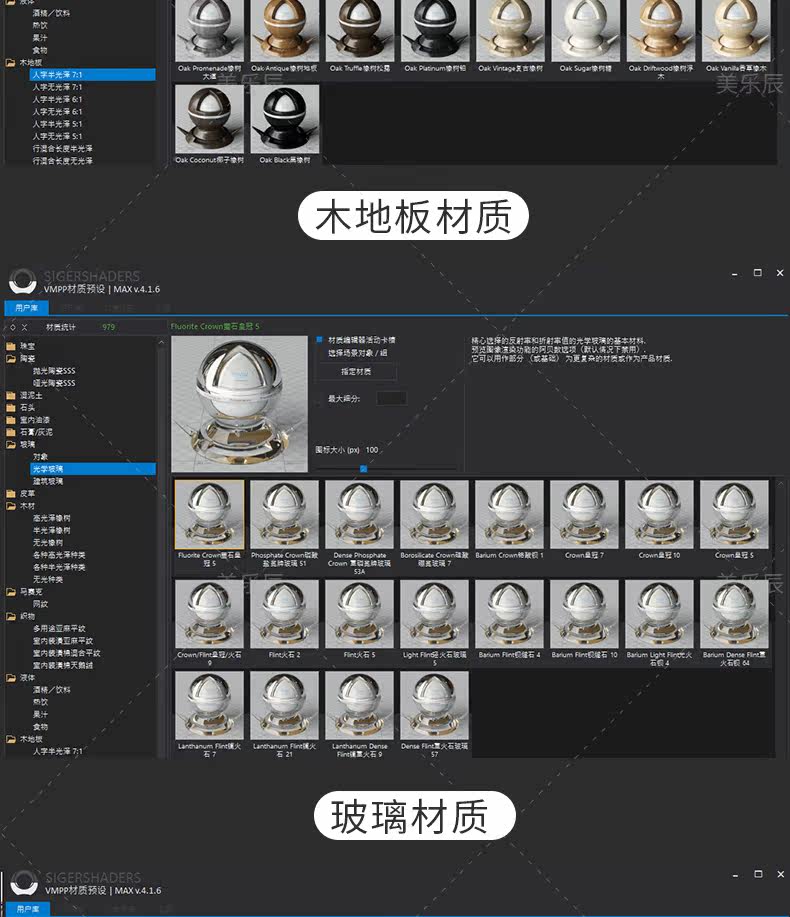Click the 指定材质 button

pos(356,371)
